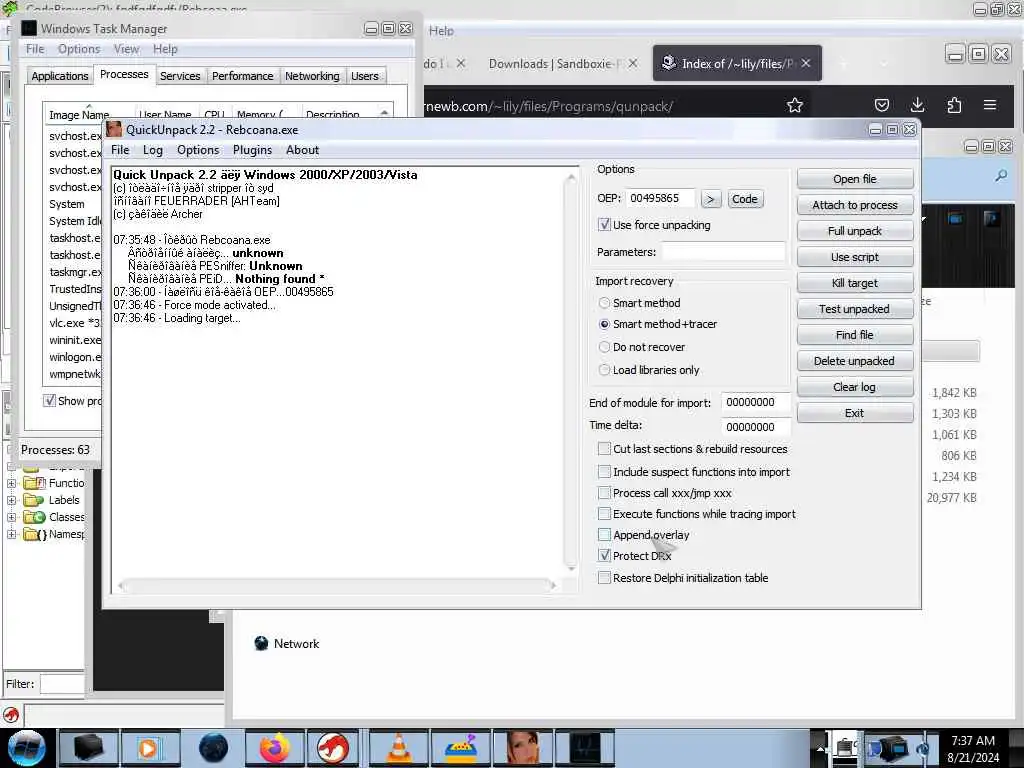The height and width of the screenshot is (768, 1024).
Task: Click search magnifier icon in right window
Action: 1000,176
